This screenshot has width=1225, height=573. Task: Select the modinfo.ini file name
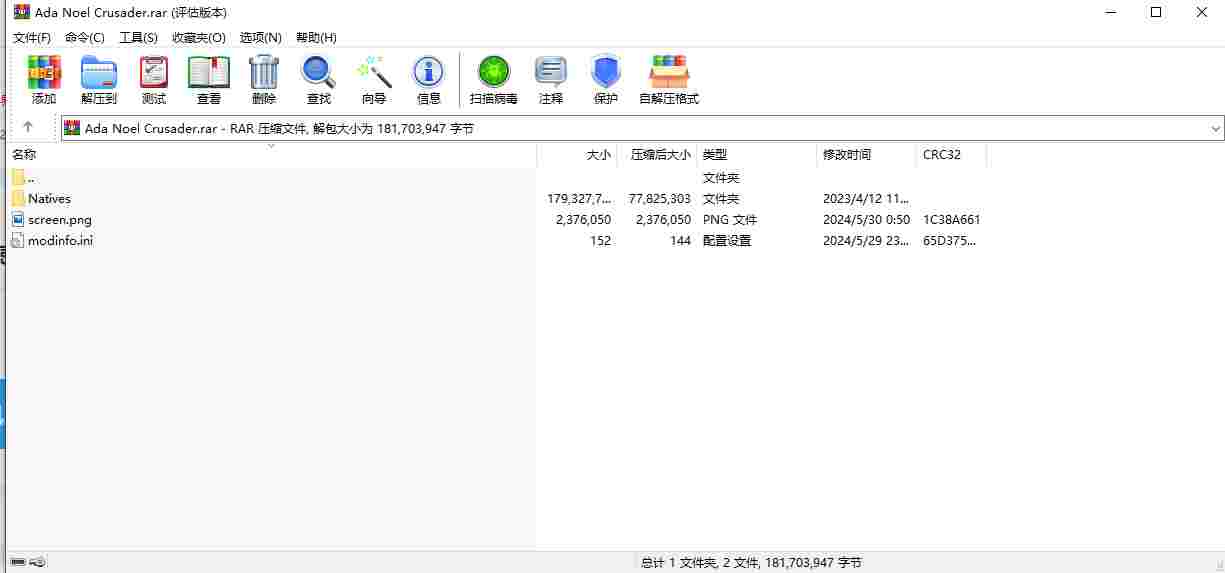60,240
